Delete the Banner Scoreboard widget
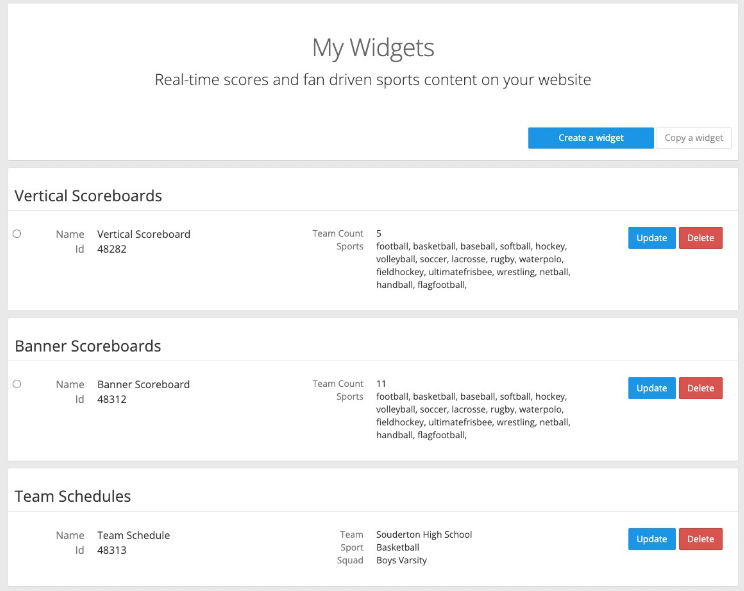 700,388
